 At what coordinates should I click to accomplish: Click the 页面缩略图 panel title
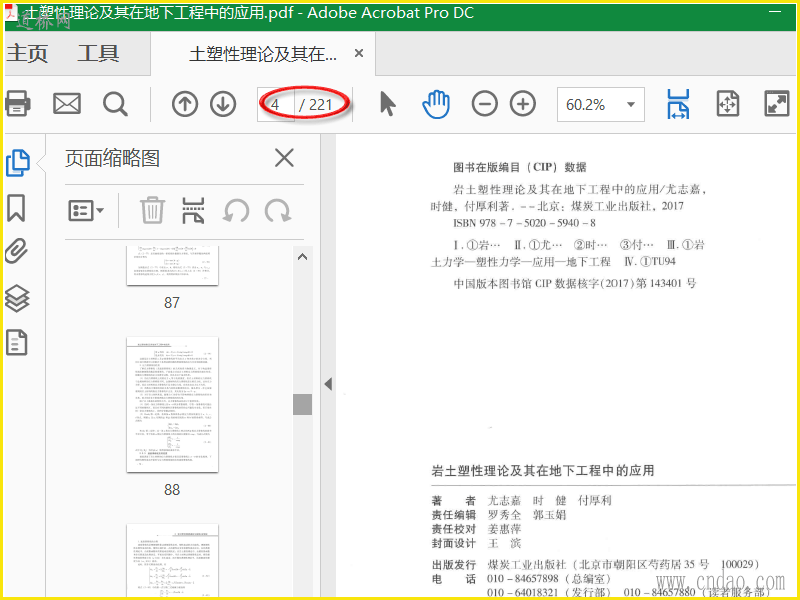point(112,158)
